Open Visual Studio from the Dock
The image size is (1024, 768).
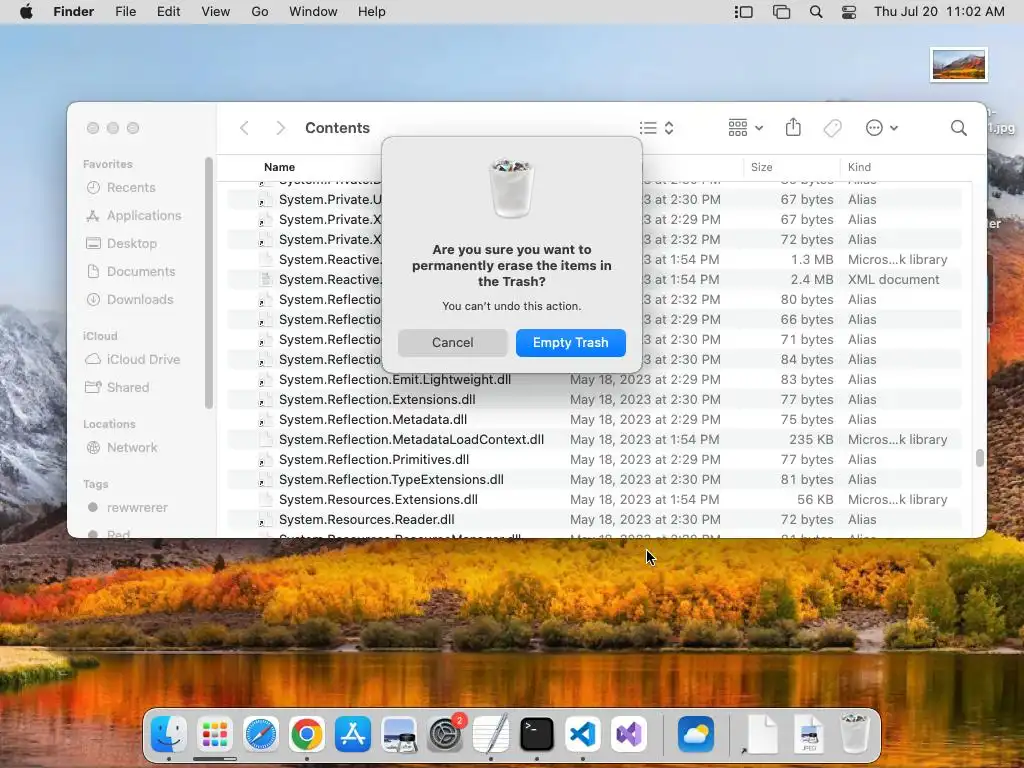pos(629,735)
